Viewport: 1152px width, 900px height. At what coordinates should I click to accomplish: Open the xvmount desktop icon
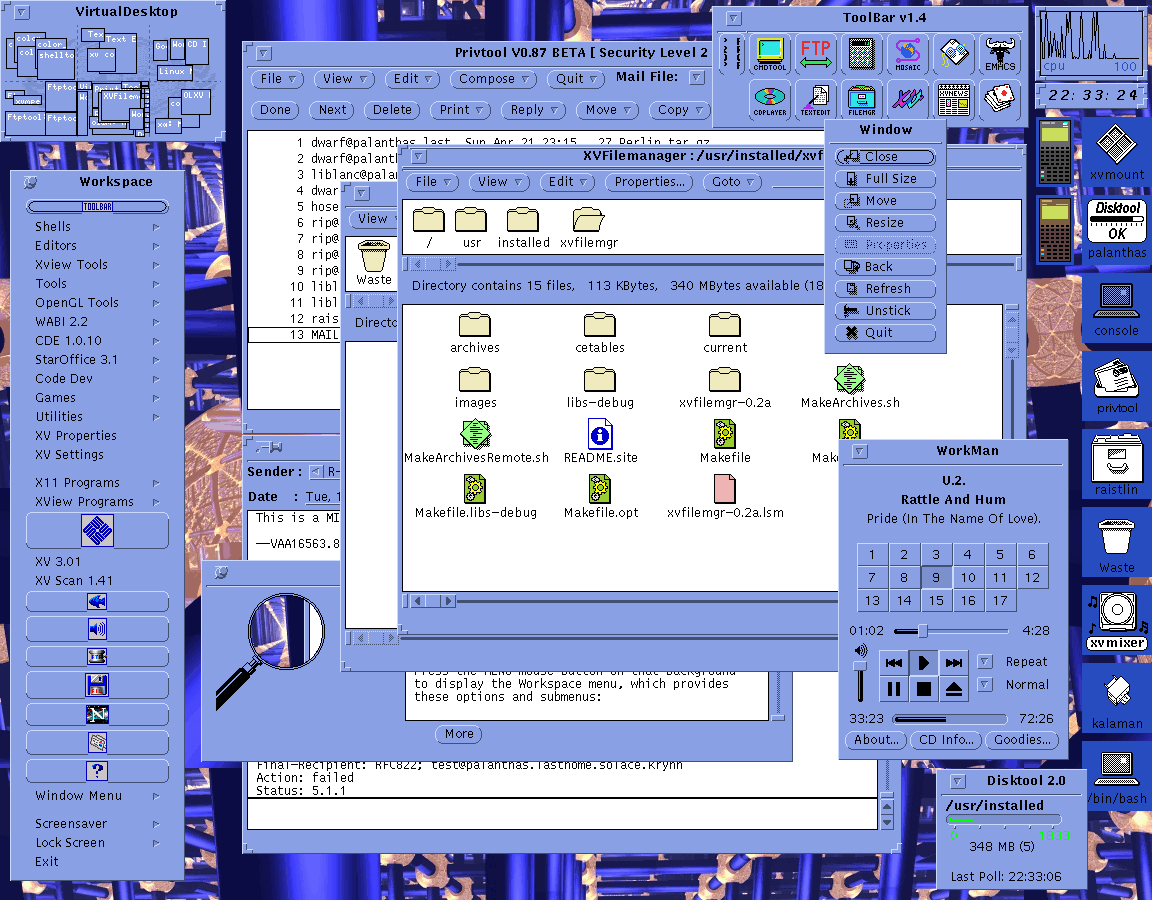pos(1116,151)
